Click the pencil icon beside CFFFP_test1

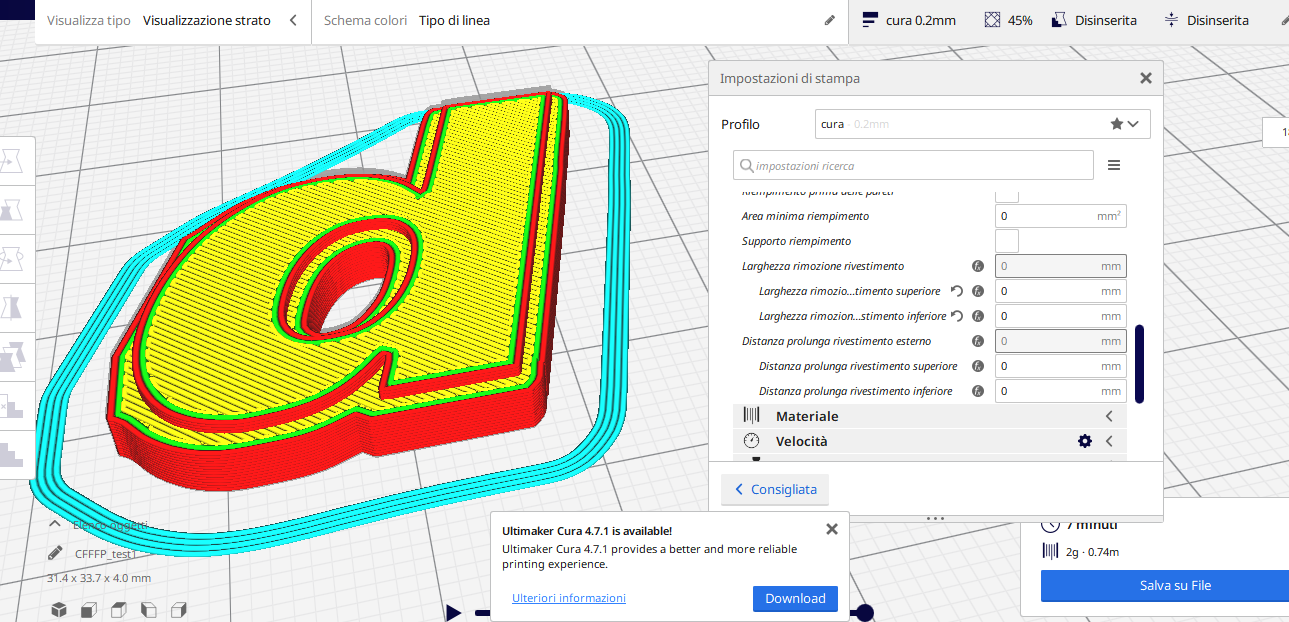coord(55,553)
